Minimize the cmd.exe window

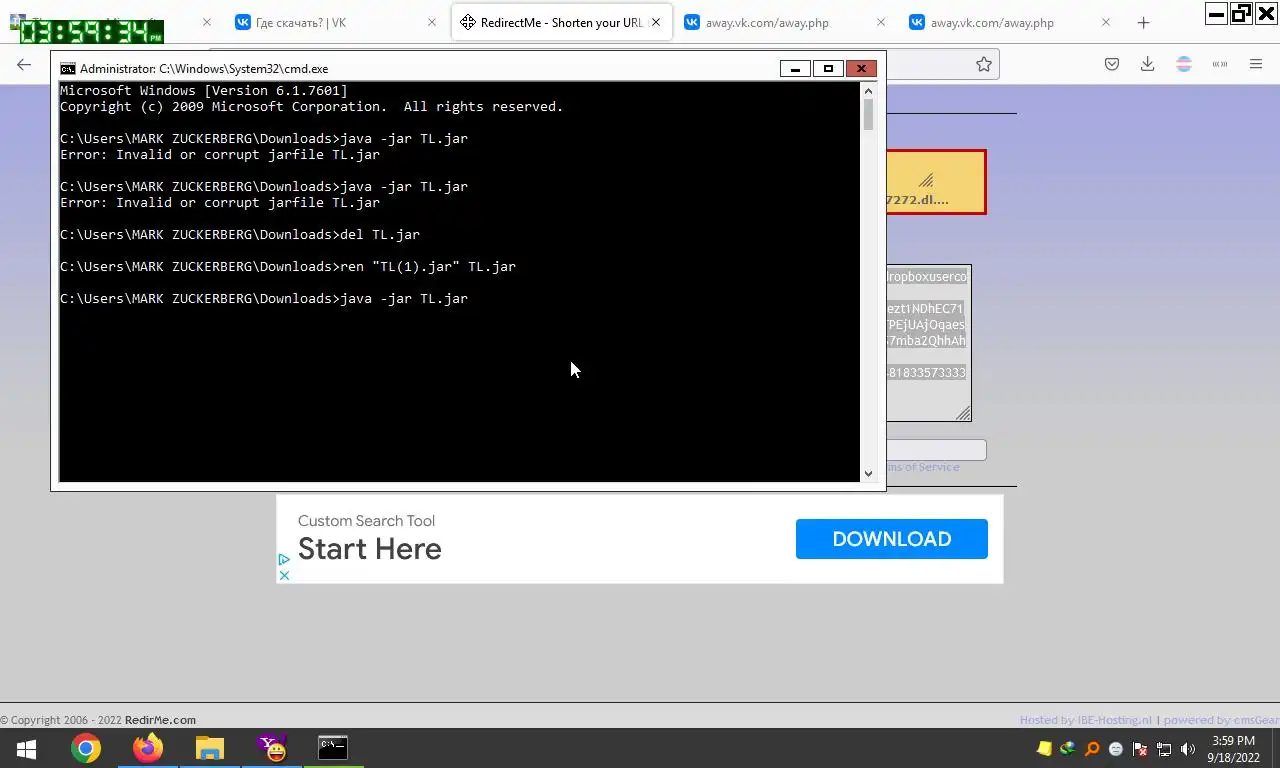(795, 68)
